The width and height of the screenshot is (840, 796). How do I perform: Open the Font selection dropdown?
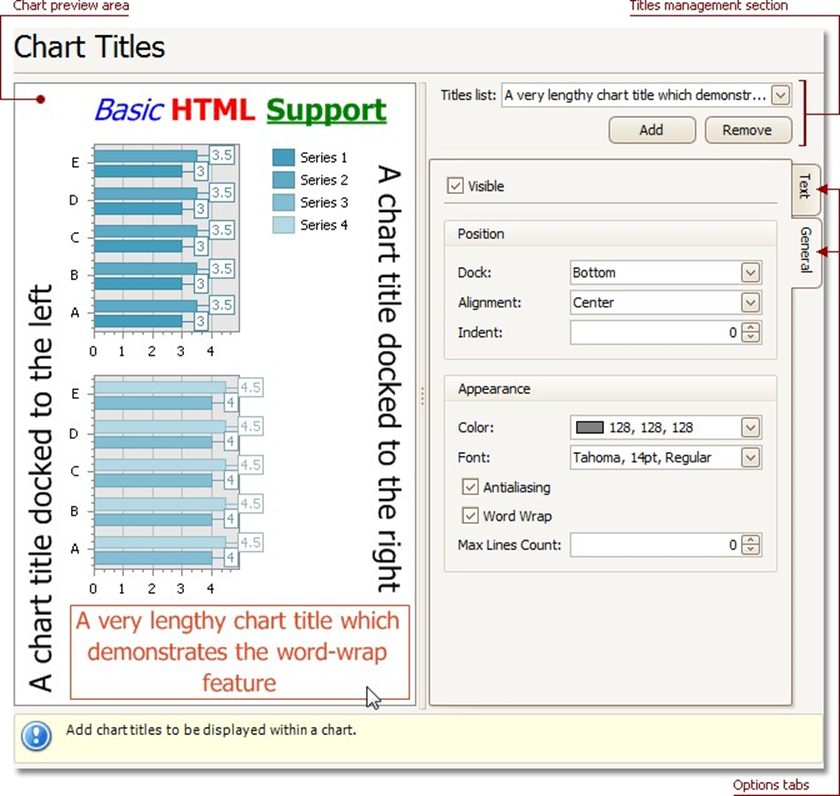point(751,458)
